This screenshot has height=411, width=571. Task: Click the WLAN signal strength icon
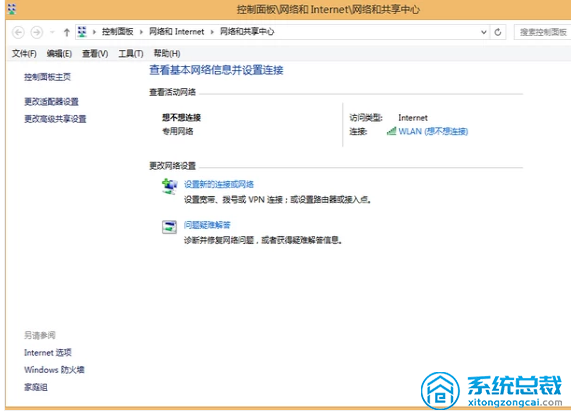[x=391, y=131]
